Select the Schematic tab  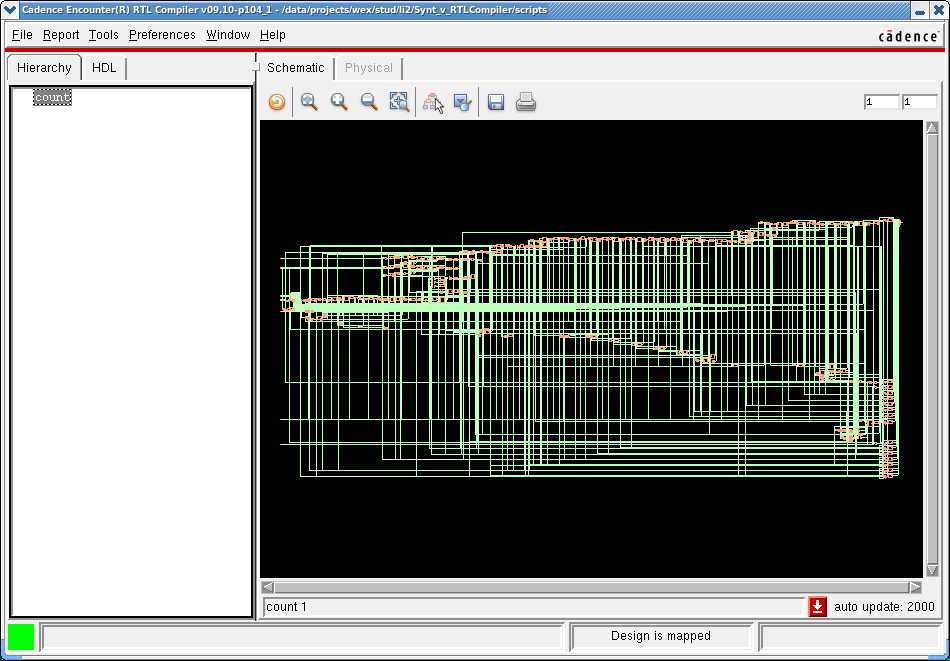point(296,68)
